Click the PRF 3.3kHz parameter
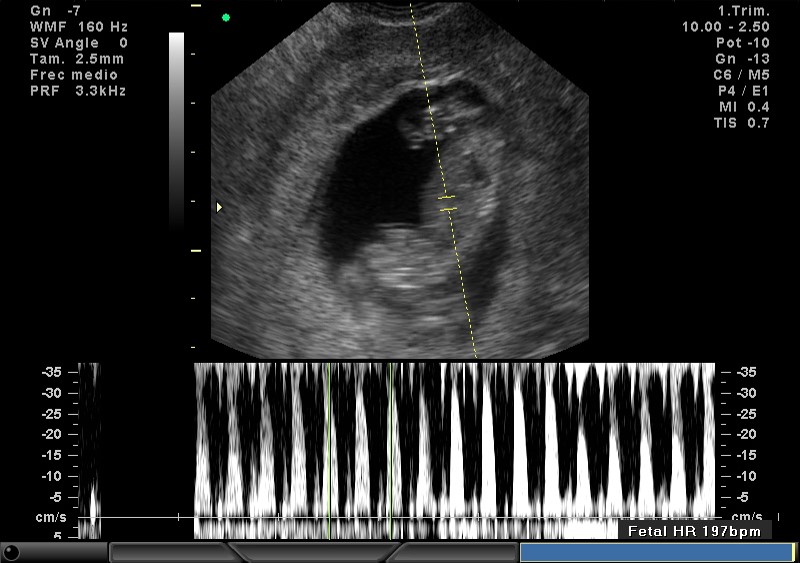The height and width of the screenshot is (563, 800). pyautogui.click(x=78, y=91)
